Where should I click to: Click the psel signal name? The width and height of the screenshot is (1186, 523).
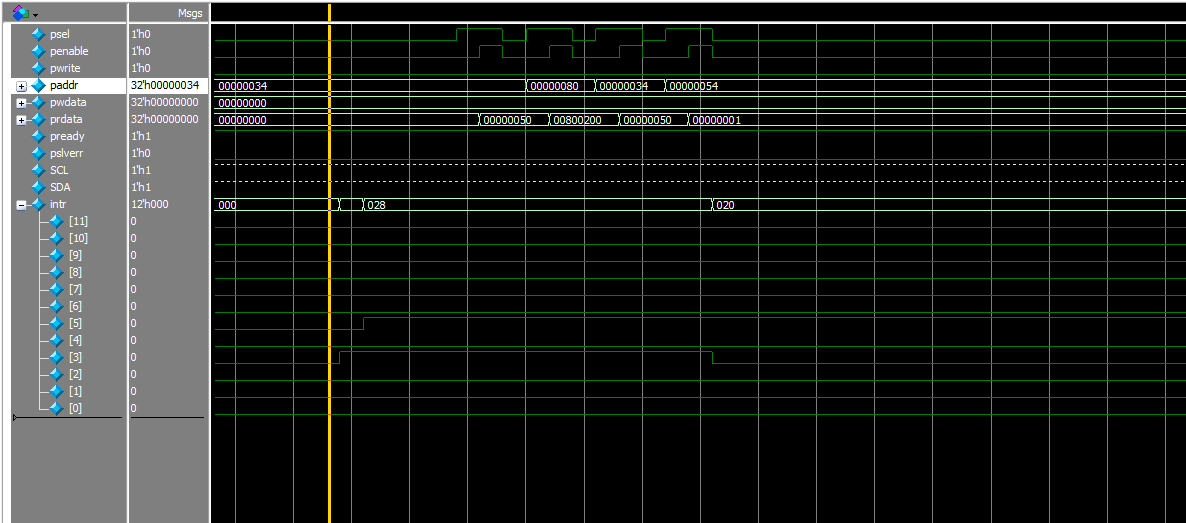click(x=59, y=35)
